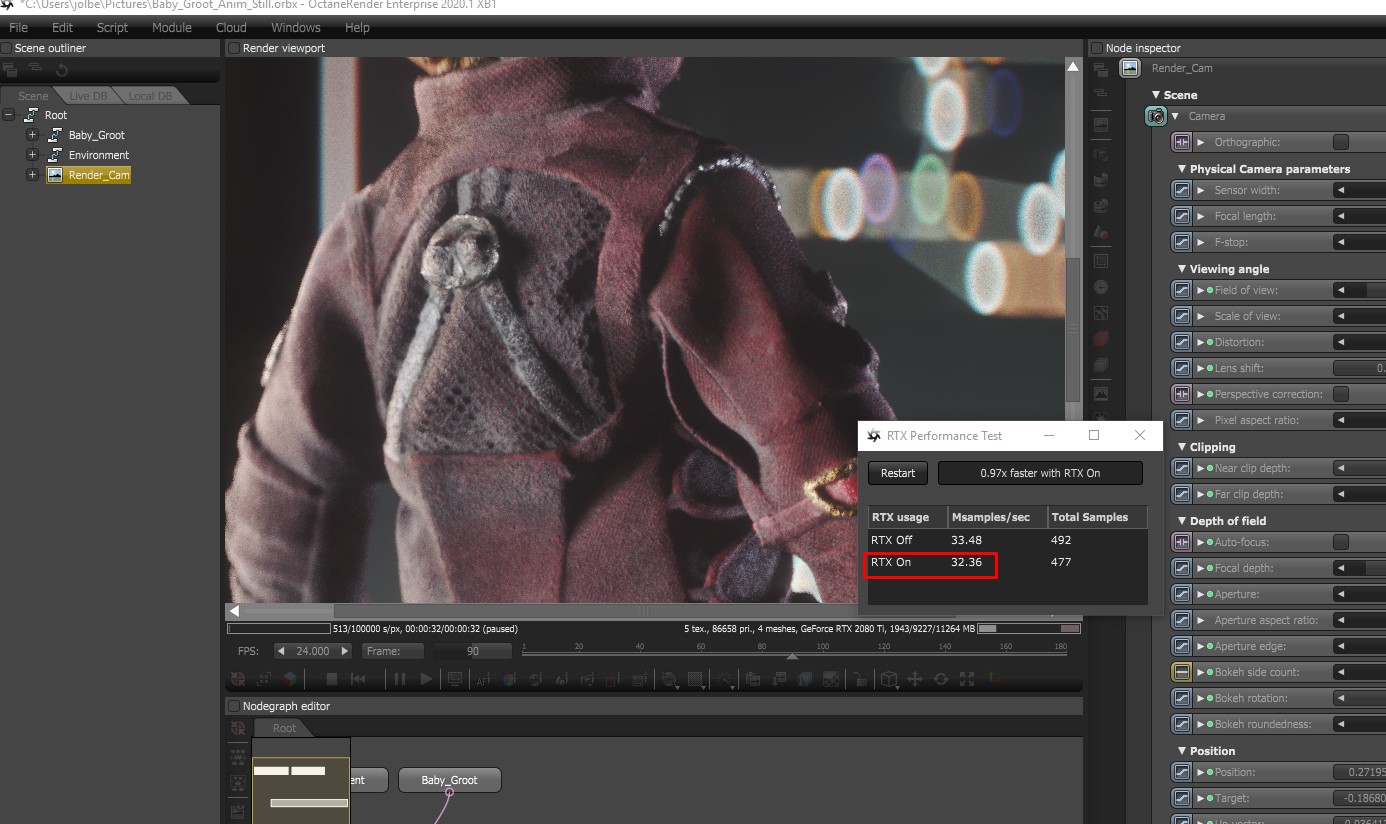Viewport: 1386px width, 824px height.
Task: Click the stop render button in viewport toolbar
Action: 332,679
